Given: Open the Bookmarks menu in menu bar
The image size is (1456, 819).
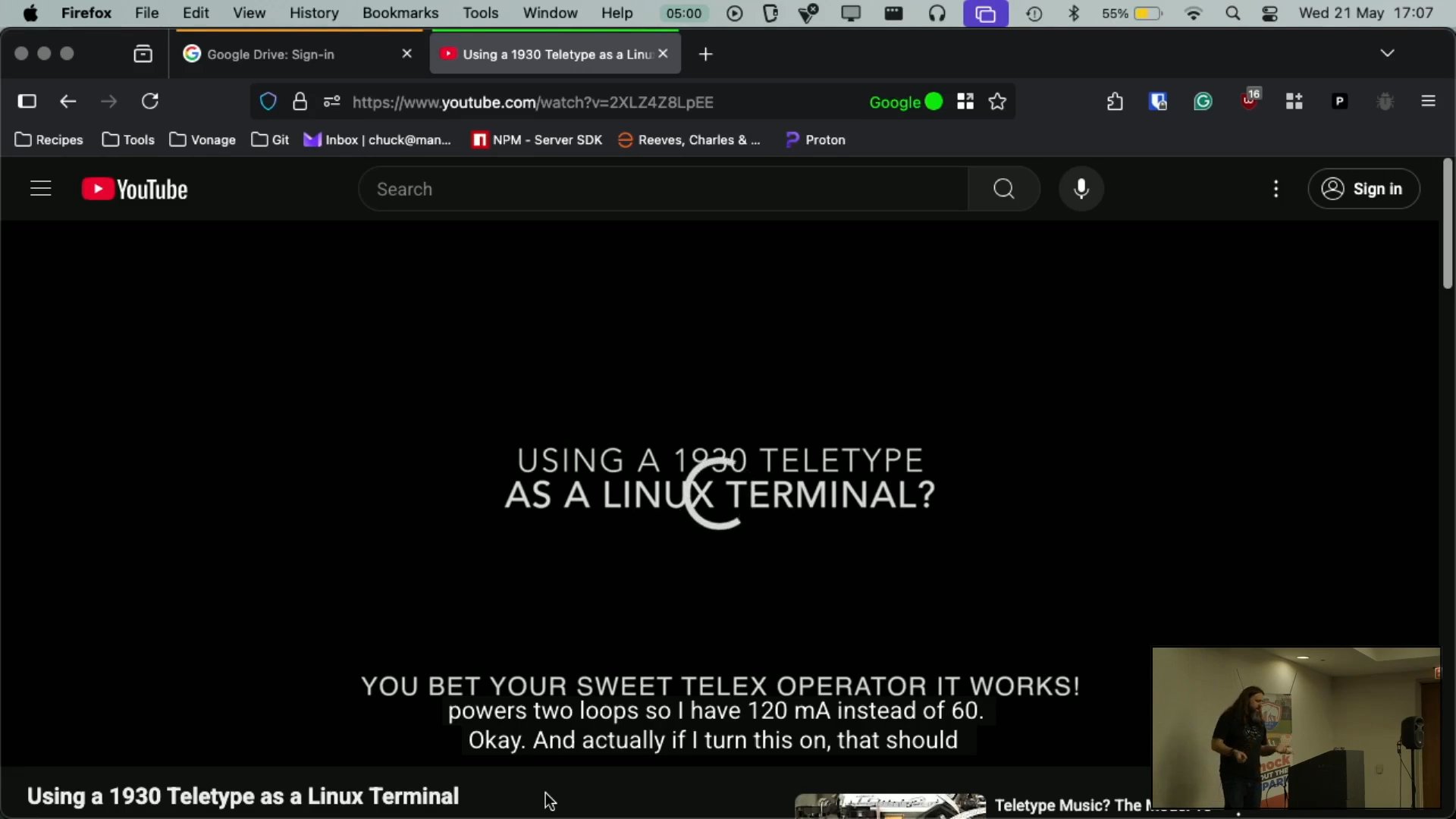Looking at the screenshot, I should (x=400, y=14).
